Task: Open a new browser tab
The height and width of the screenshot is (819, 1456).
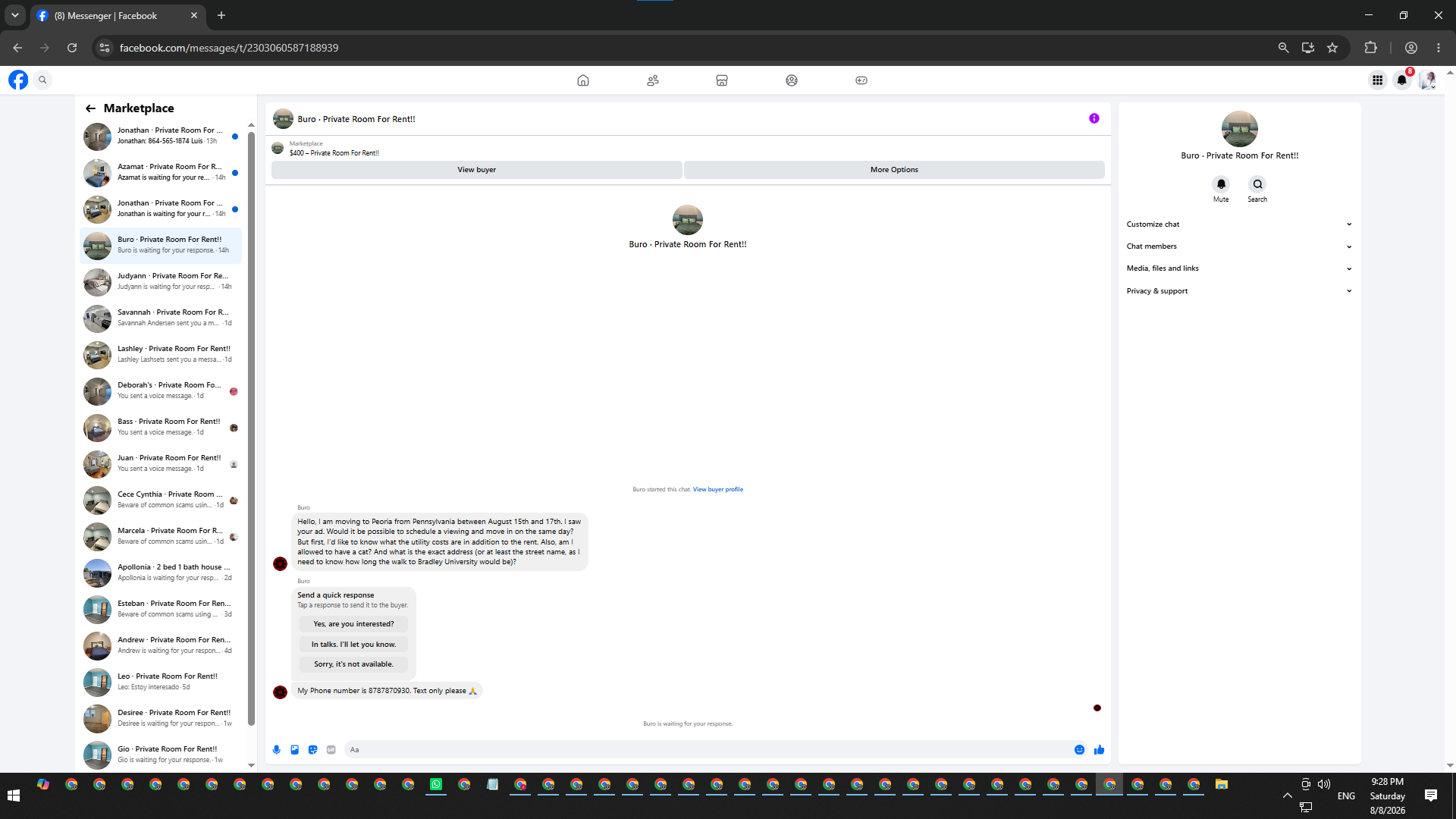Action: point(221,15)
